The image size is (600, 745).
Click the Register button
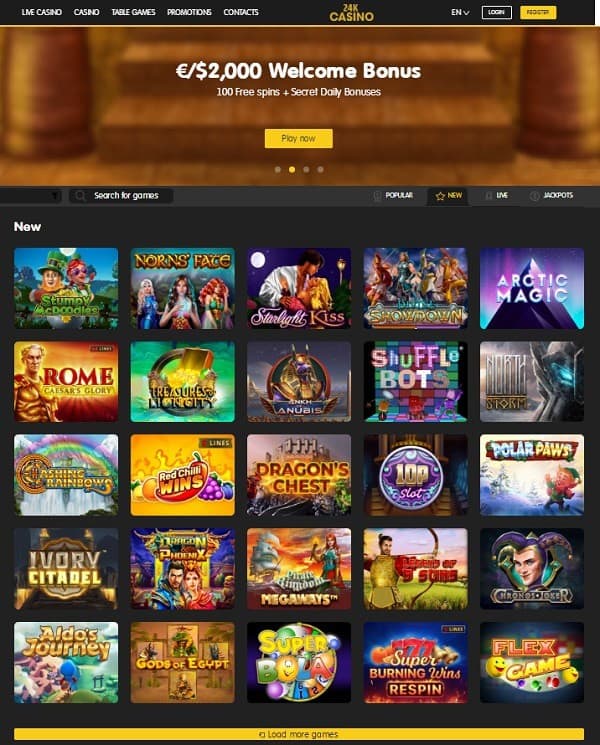point(538,12)
